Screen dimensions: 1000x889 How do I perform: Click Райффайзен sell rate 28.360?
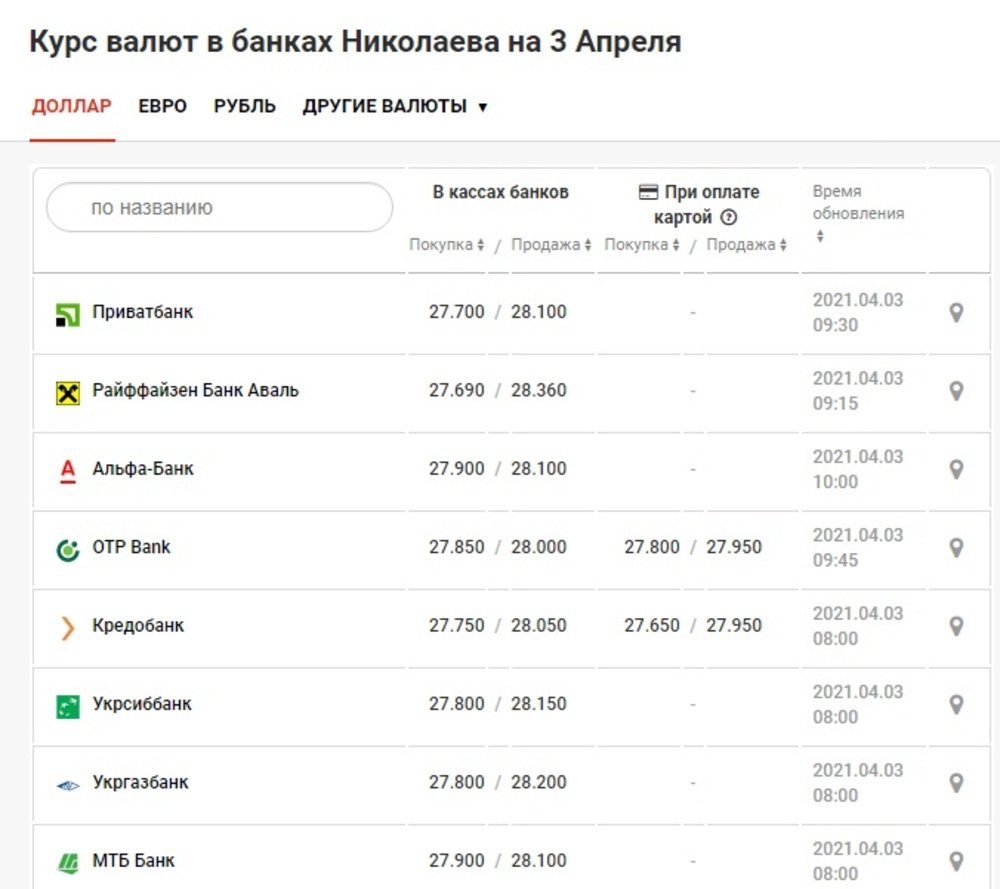click(x=538, y=390)
